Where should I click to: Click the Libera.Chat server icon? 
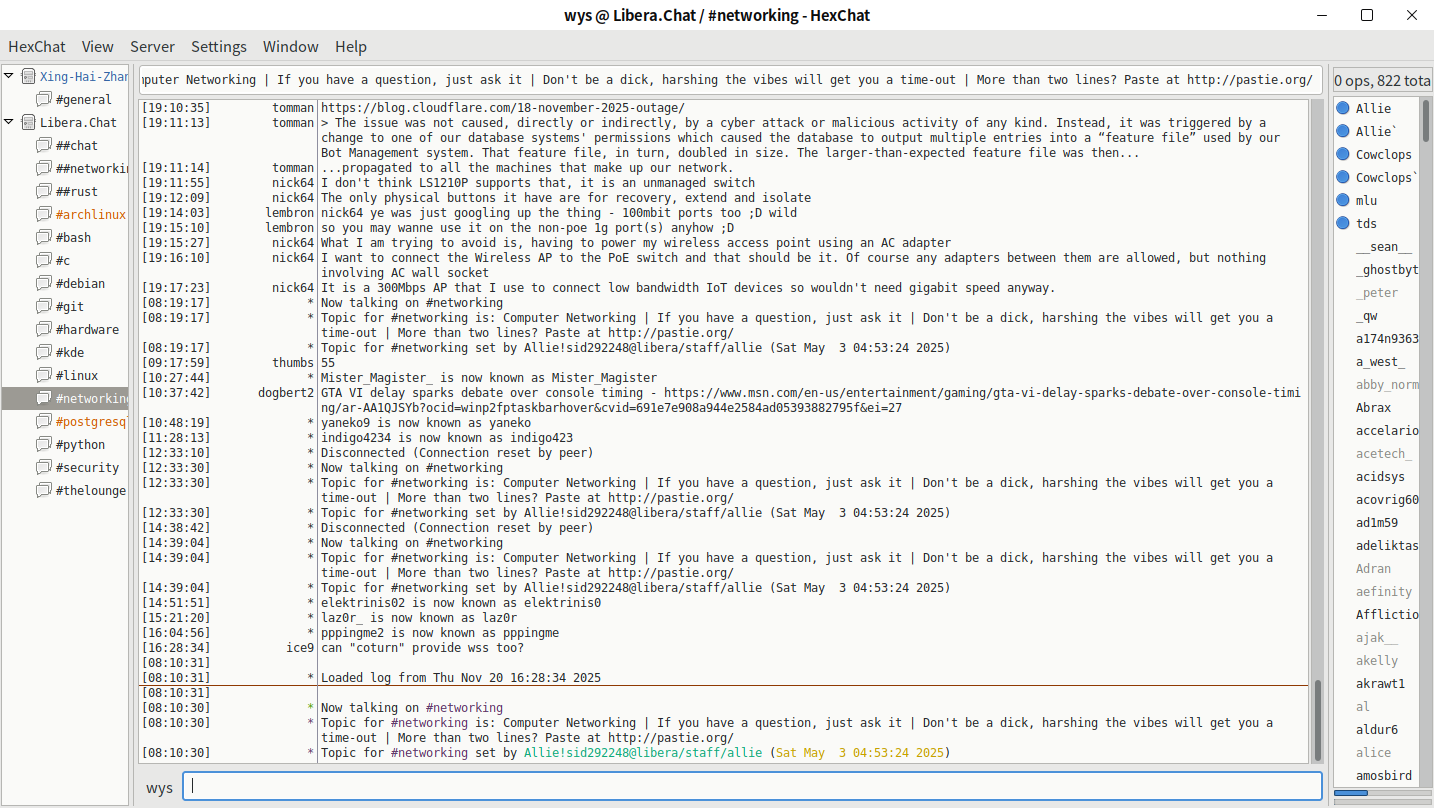click(28, 122)
